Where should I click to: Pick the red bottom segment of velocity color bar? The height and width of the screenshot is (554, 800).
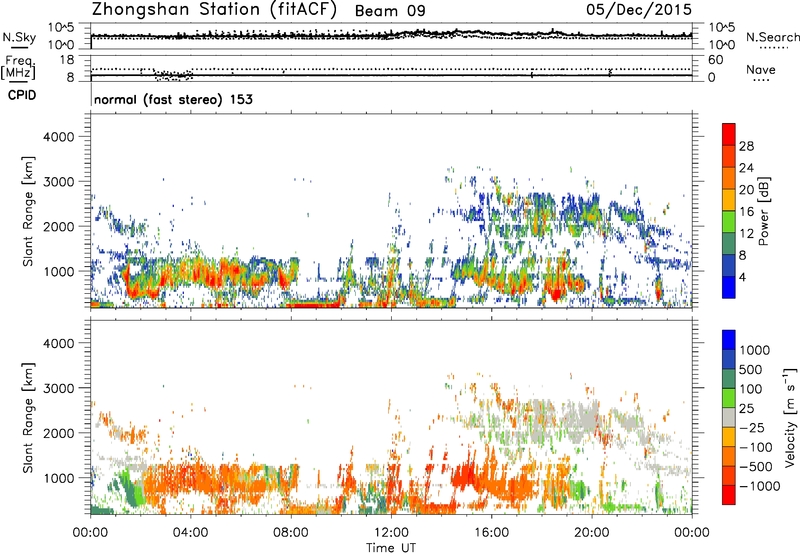(729, 495)
